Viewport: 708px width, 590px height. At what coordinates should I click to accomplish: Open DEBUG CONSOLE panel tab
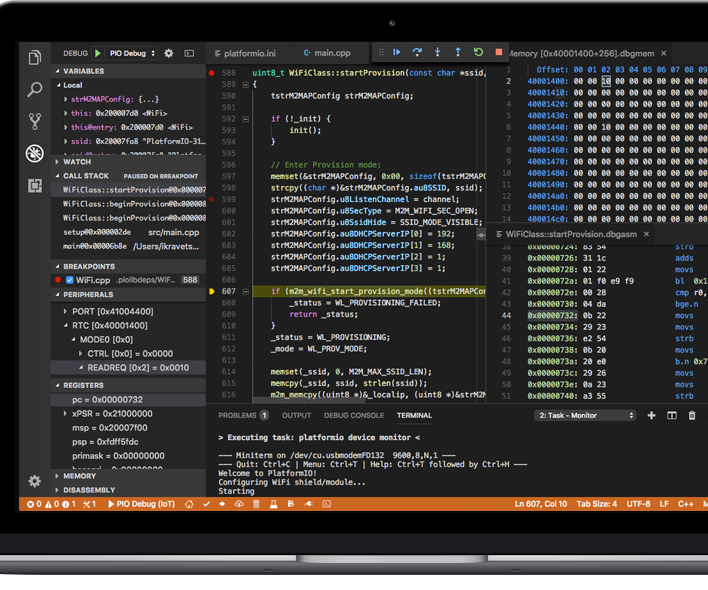click(x=354, y=415)
